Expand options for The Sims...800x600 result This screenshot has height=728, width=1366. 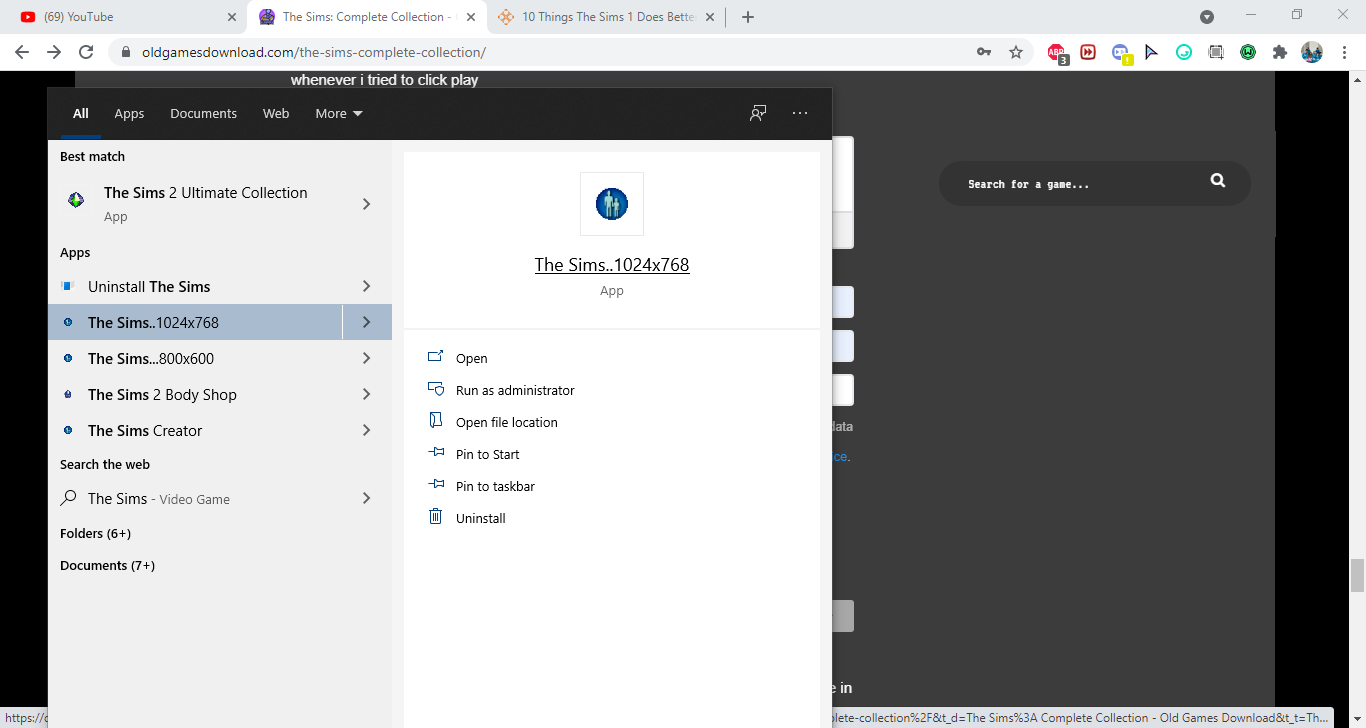[x=366, y=358]
